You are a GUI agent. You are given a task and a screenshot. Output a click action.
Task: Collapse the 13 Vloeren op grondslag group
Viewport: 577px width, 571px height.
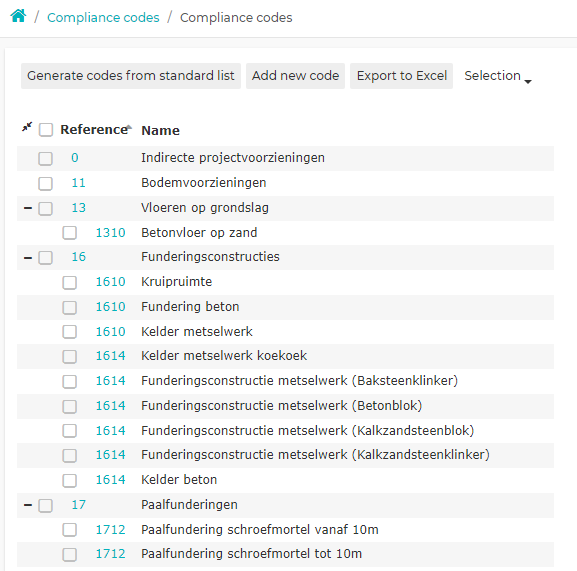pyautogui.click(x=28, y=208)
